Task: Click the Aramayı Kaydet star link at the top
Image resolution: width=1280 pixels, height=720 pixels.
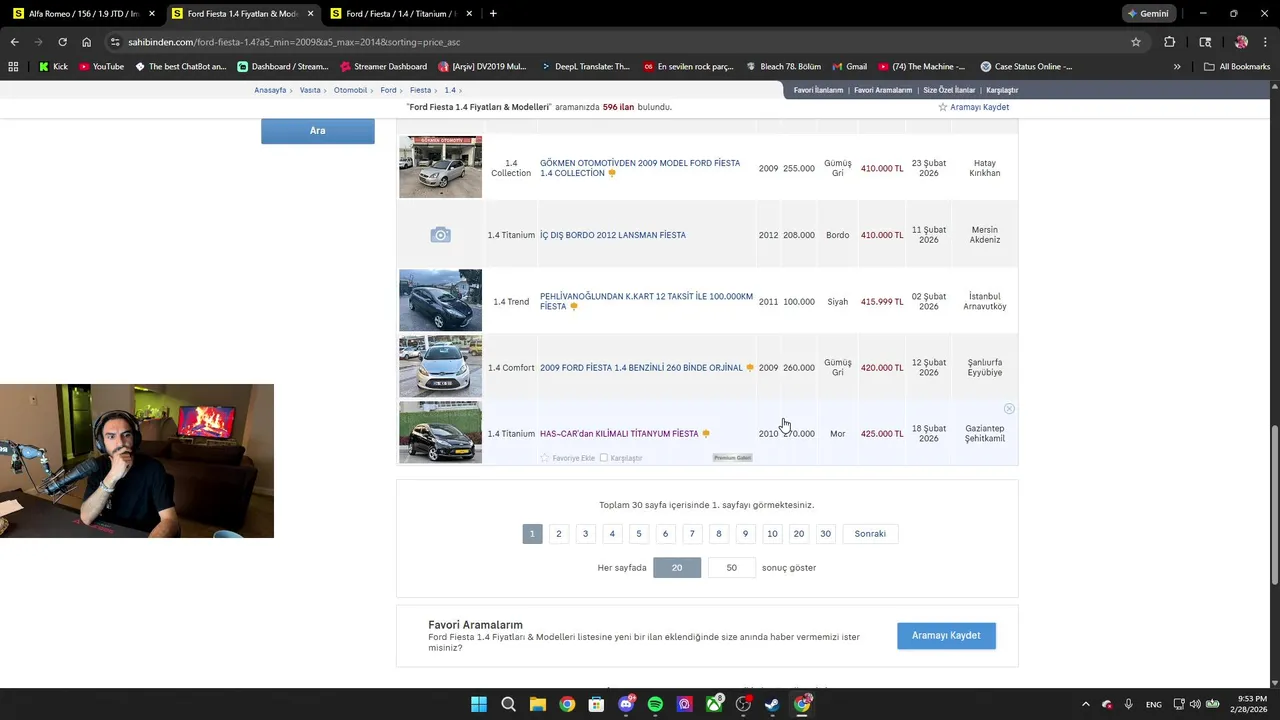Action: click(x=973, y=107)
